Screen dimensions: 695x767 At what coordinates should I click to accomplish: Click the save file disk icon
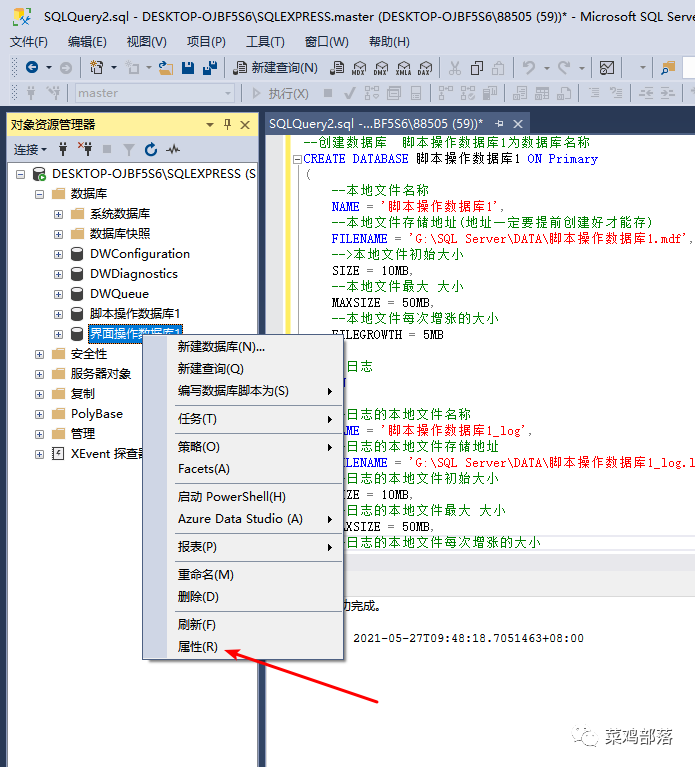tap(188, 68)
